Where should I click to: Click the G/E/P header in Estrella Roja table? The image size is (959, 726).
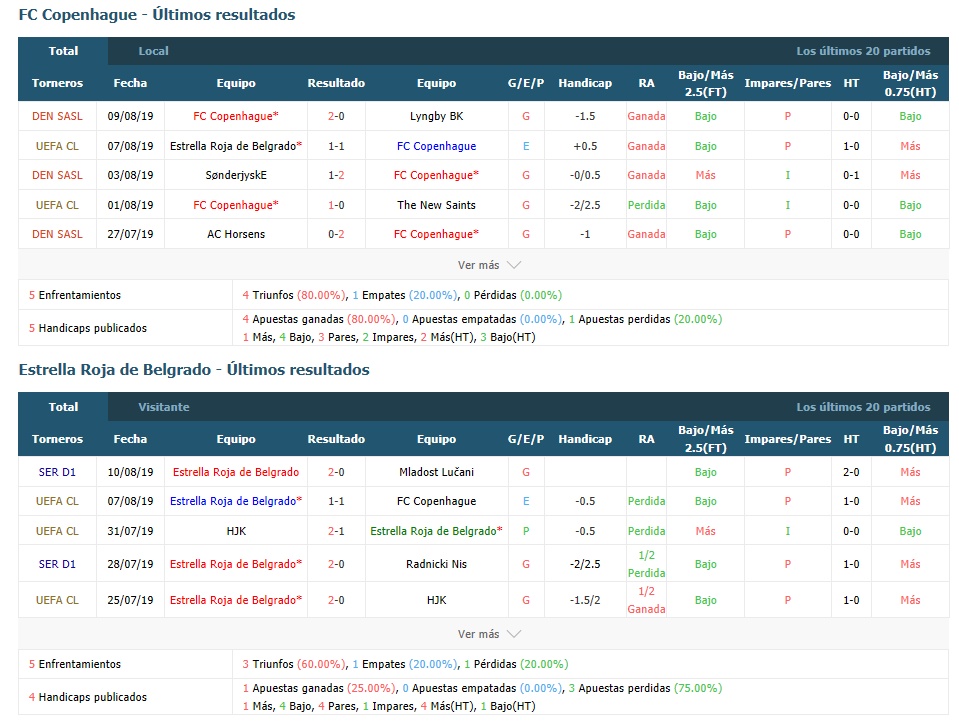point(526,439)
